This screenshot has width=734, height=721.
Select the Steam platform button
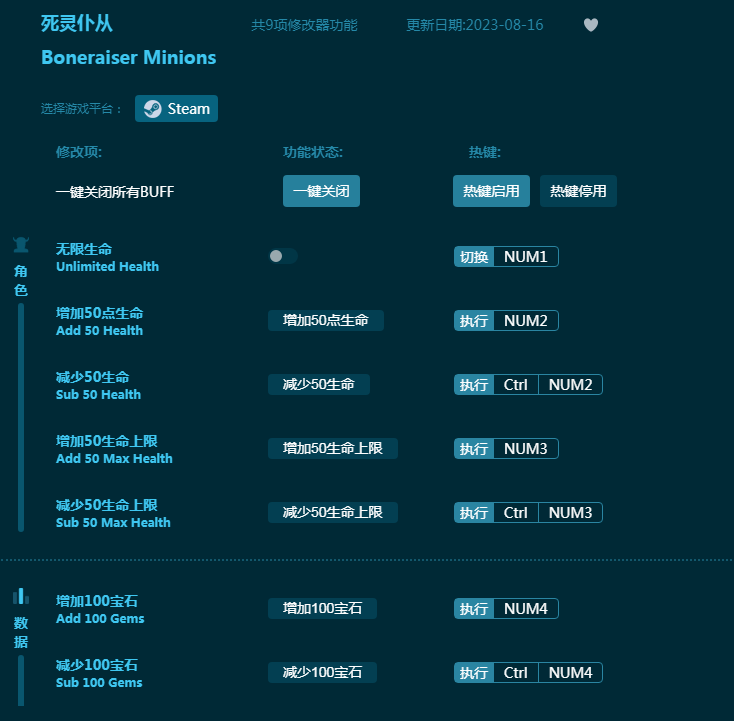tap(177, 109)
